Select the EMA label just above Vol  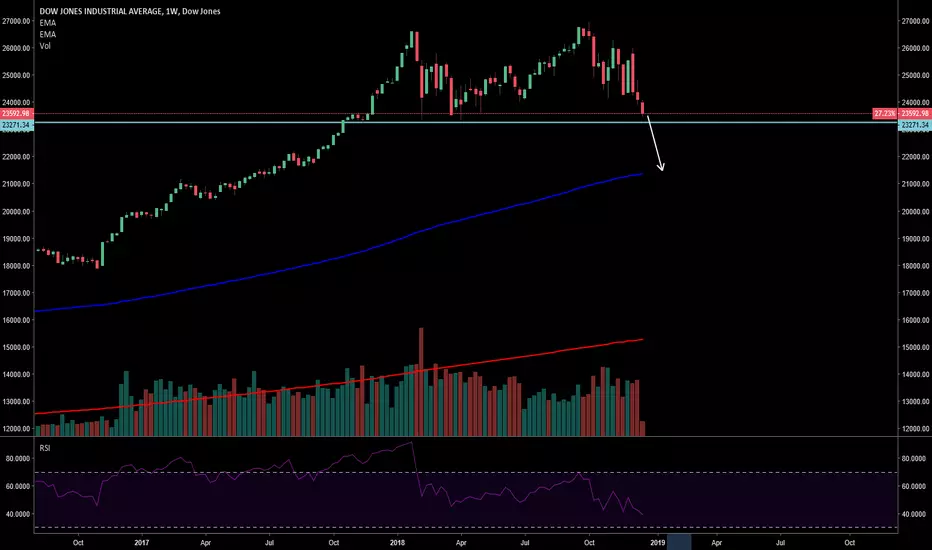point(48,34)
